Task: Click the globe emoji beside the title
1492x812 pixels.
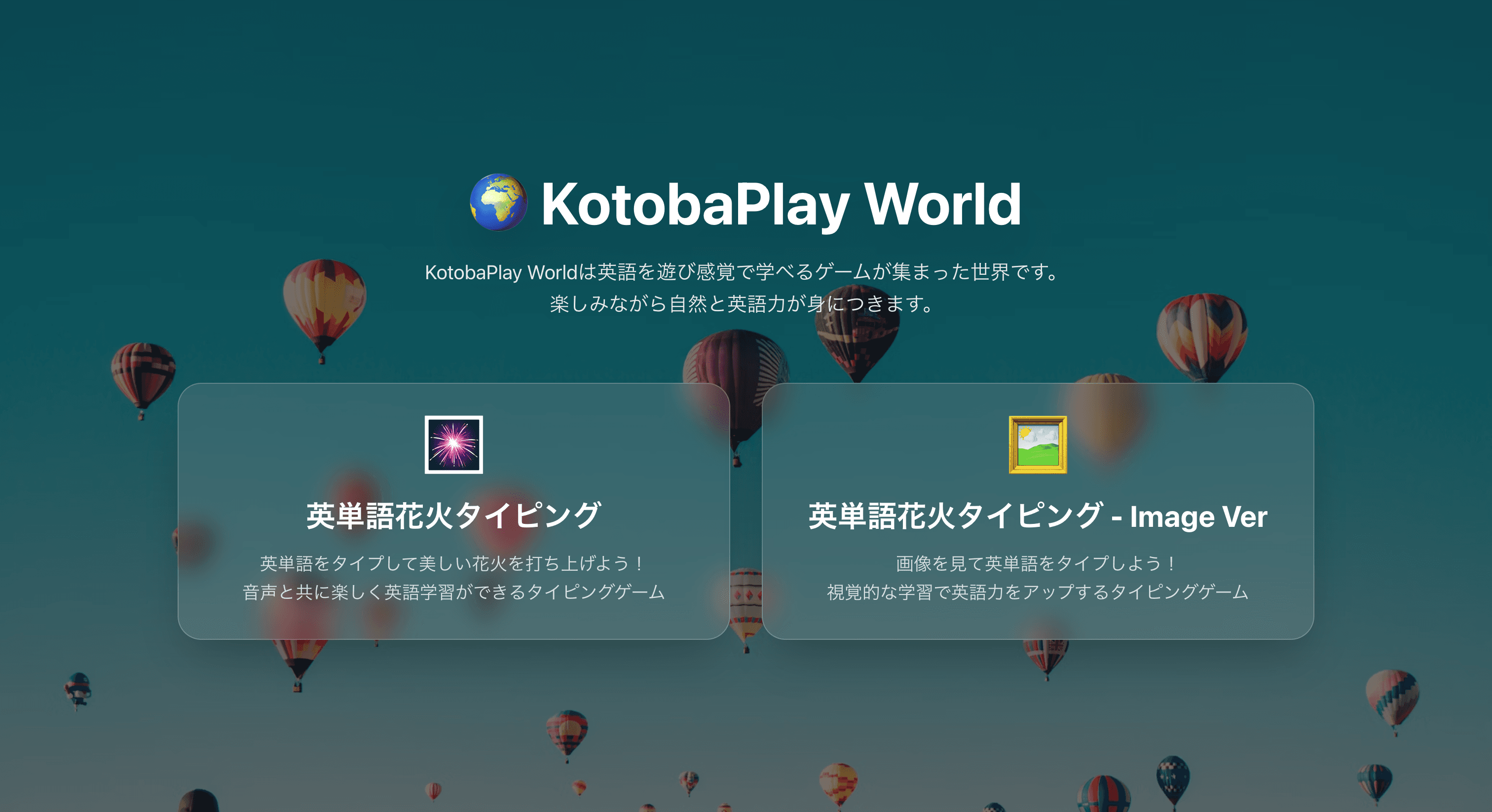Action: coord(498,203)
